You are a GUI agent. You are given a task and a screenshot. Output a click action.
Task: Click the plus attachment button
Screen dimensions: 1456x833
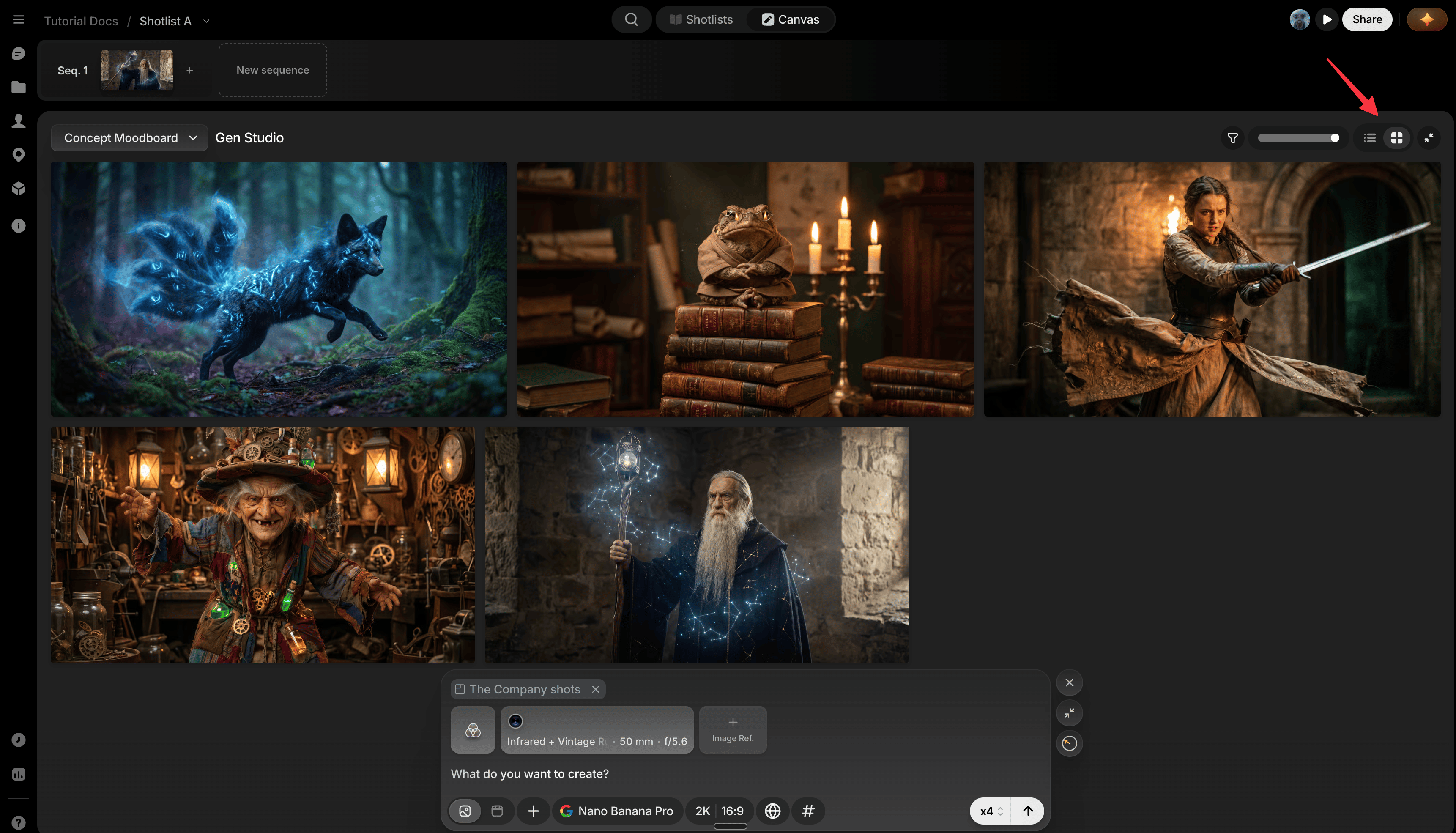(533, 811)
